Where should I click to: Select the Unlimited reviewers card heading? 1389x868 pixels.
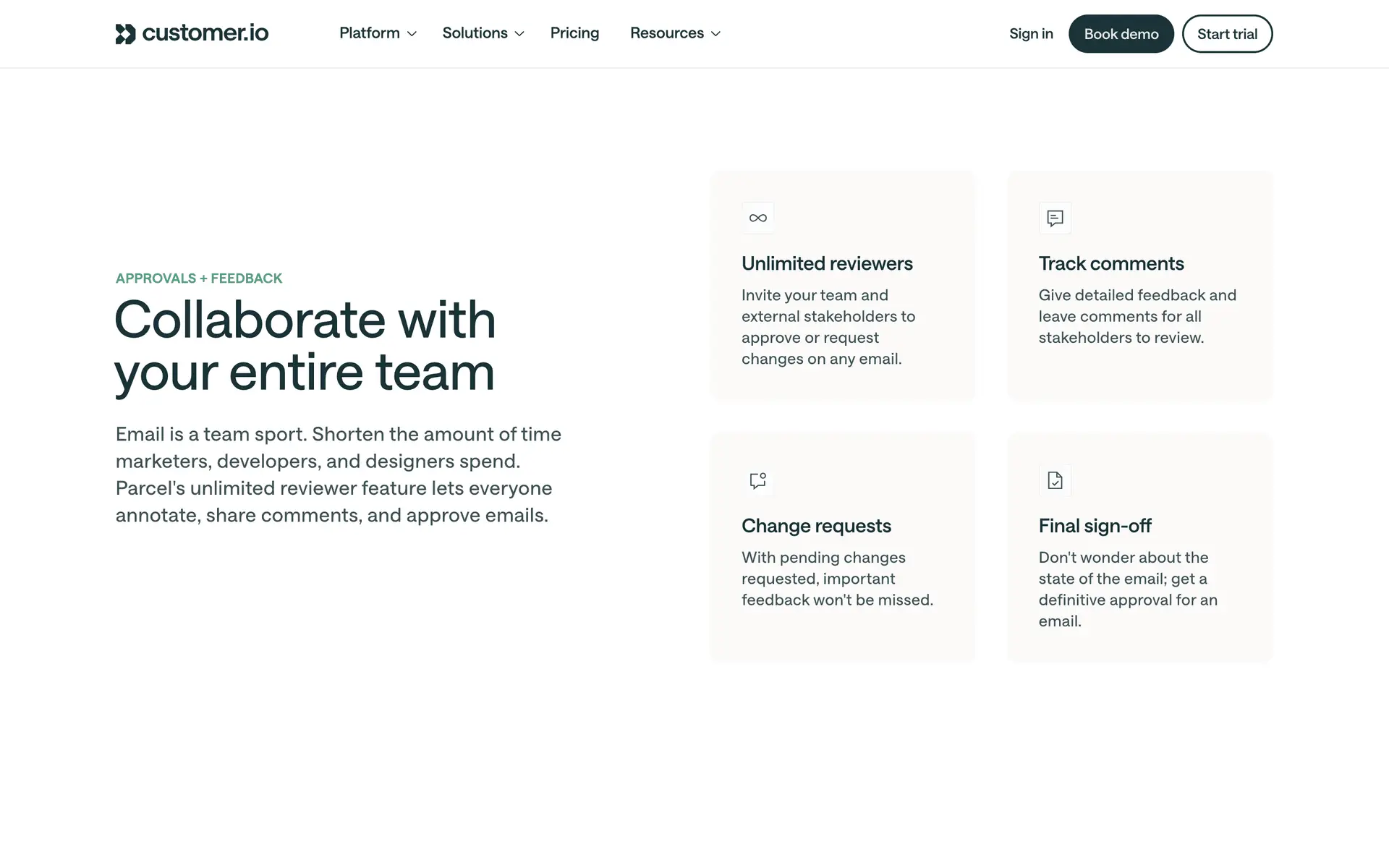(827, 264)
